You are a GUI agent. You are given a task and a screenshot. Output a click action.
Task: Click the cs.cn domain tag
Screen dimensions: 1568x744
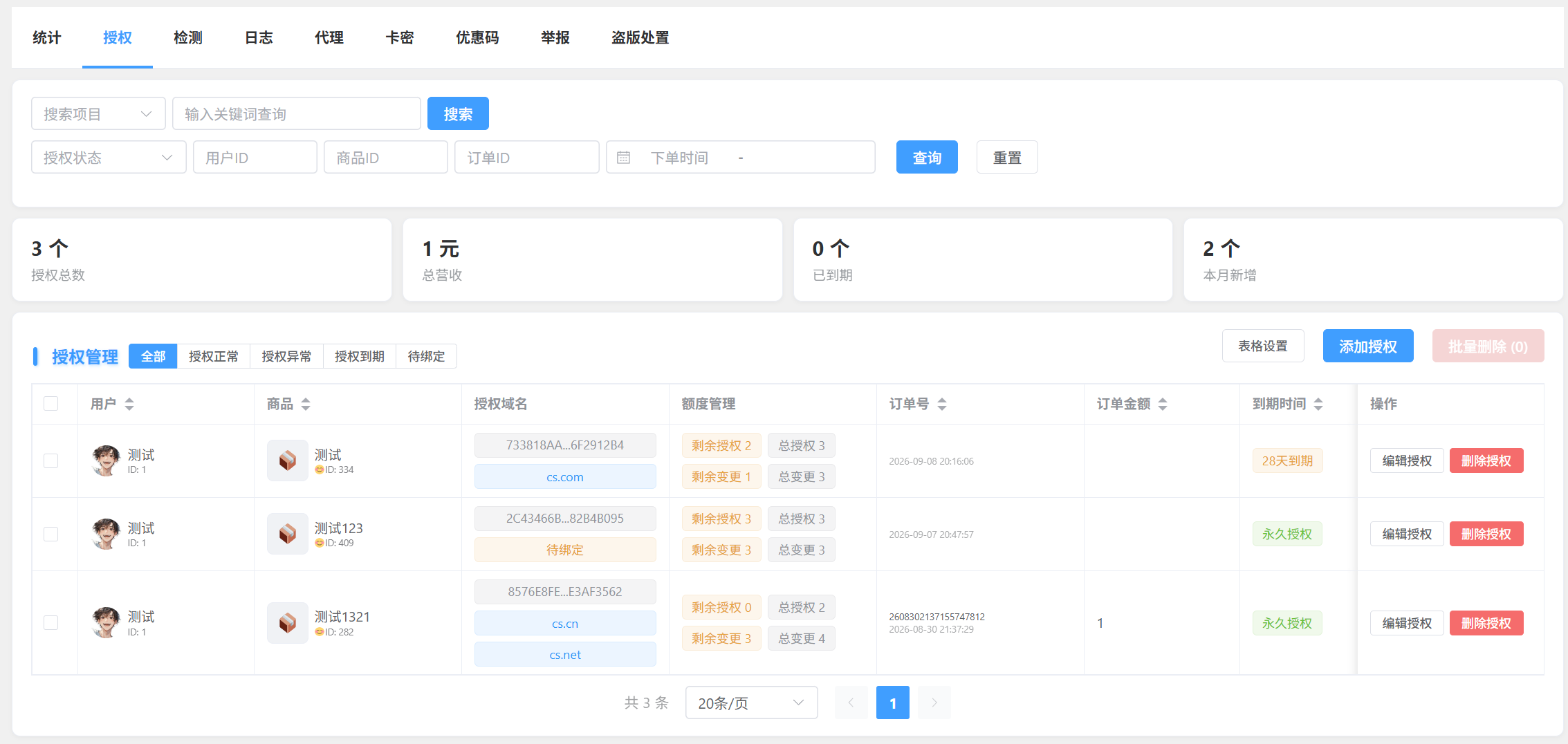(565, 623)
